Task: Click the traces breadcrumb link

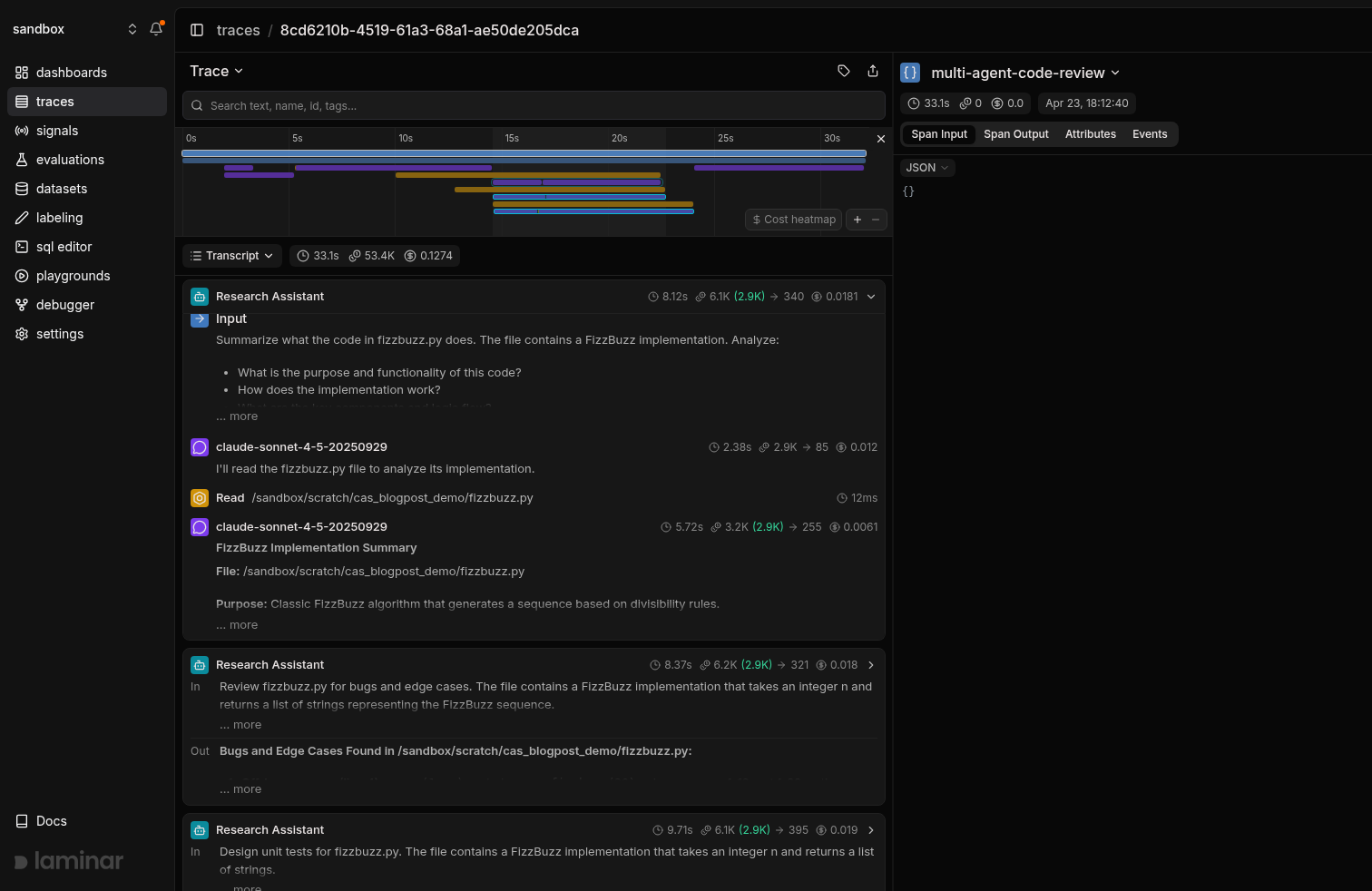Action: click(x=239, y=30)
